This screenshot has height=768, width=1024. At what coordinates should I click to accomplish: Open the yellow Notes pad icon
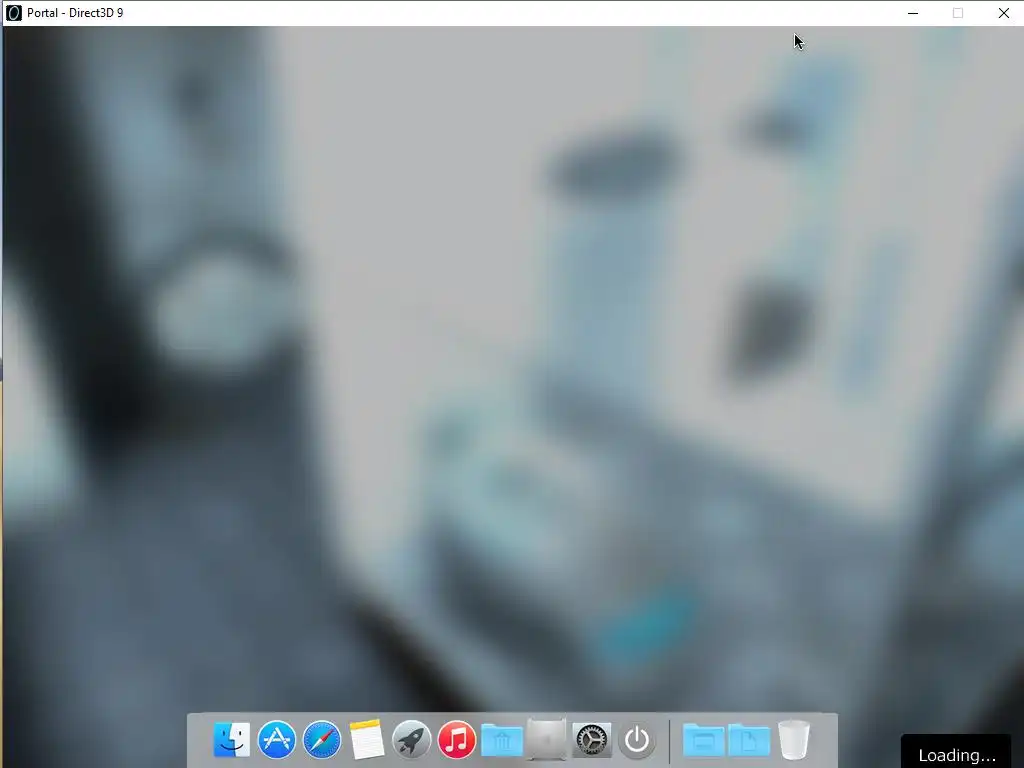point(366,740)
